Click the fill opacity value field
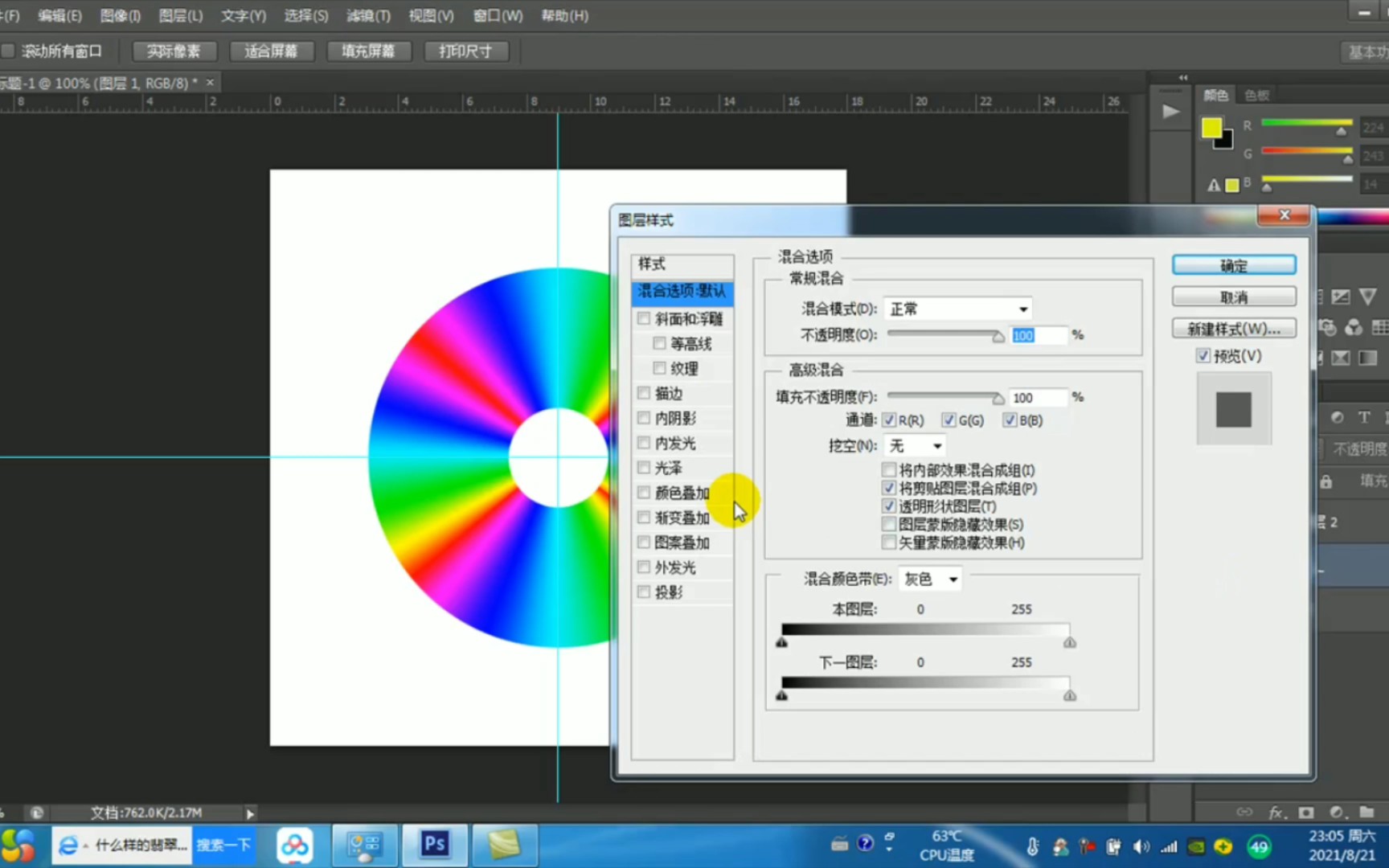1389x868 pixels. (1039, 398)
